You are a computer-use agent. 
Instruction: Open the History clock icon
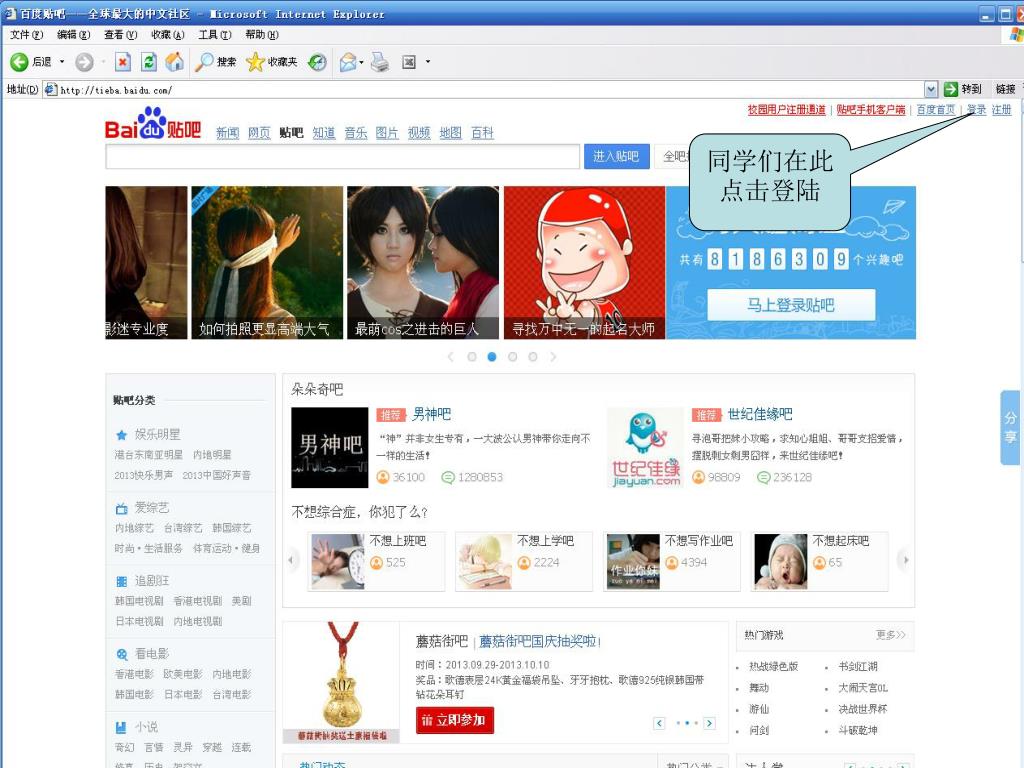317,62
